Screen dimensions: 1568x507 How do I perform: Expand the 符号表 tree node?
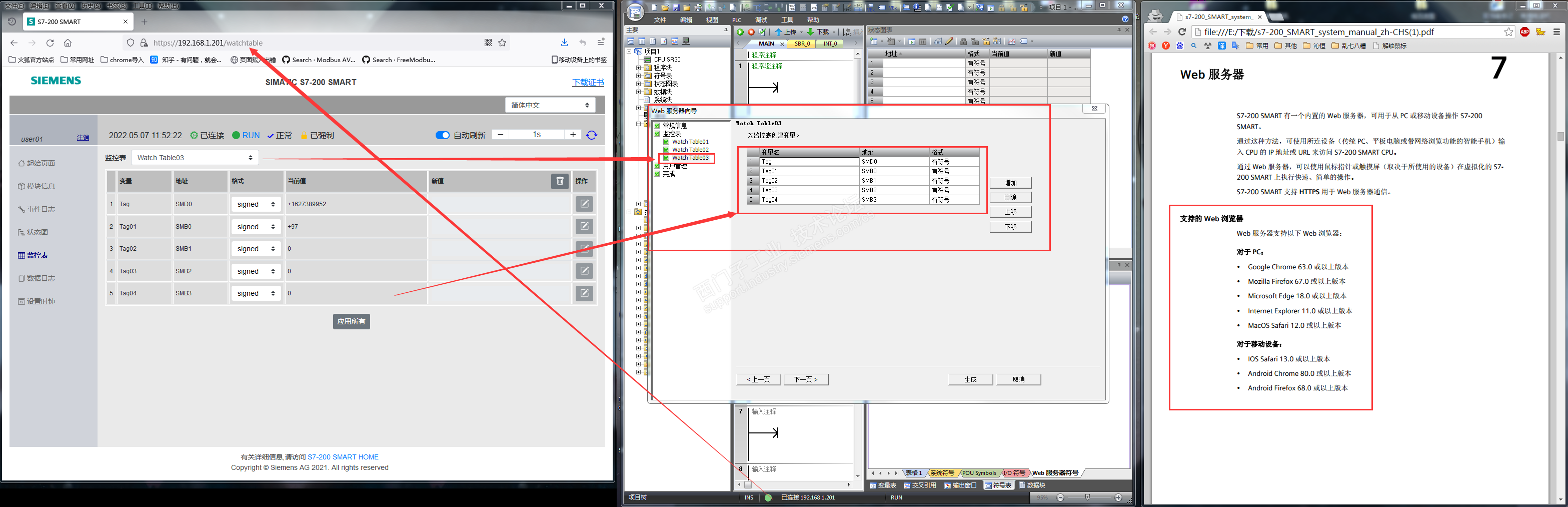click(x=639, y=76)
